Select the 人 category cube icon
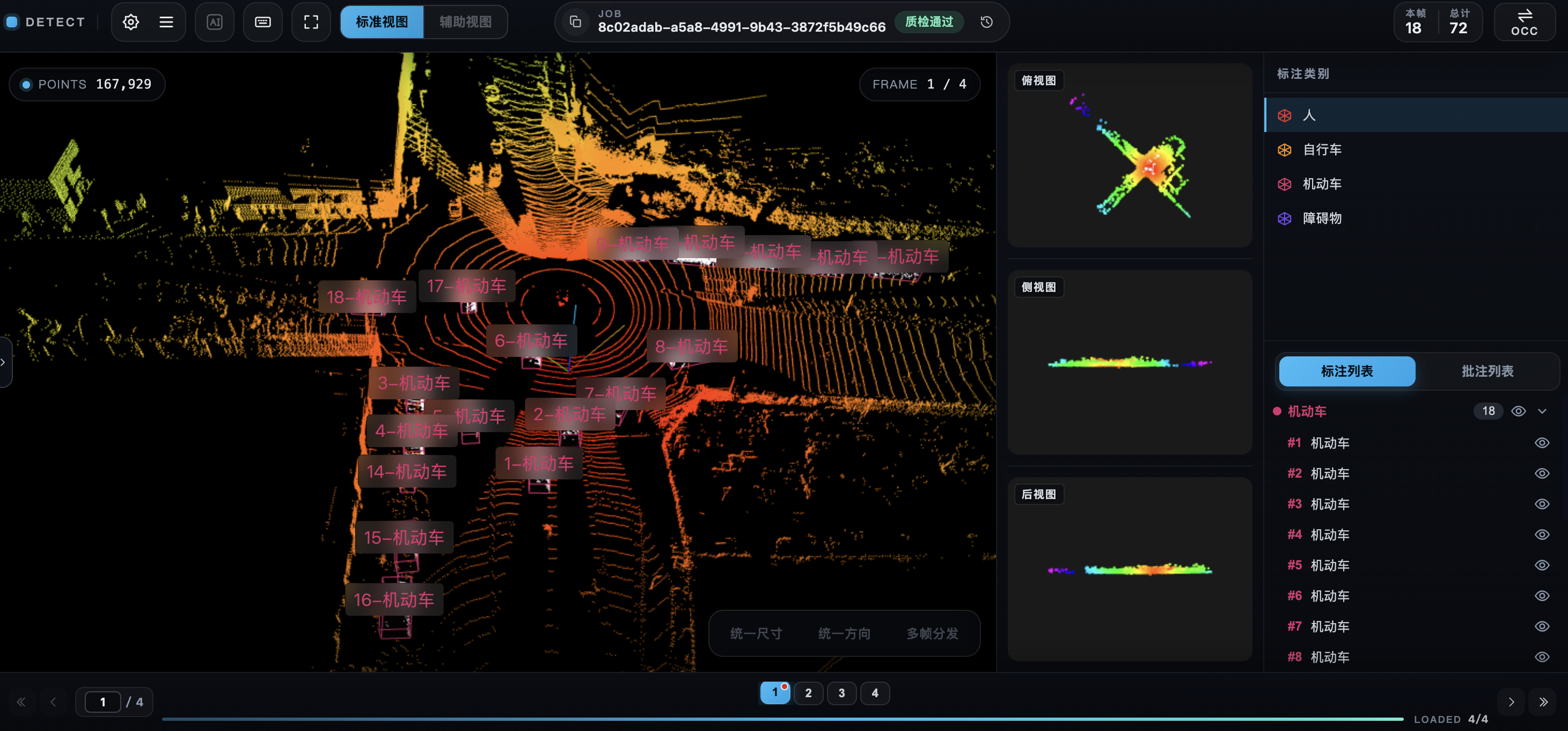Viewport: 1568px width, 731px height. pos(1284,115)
